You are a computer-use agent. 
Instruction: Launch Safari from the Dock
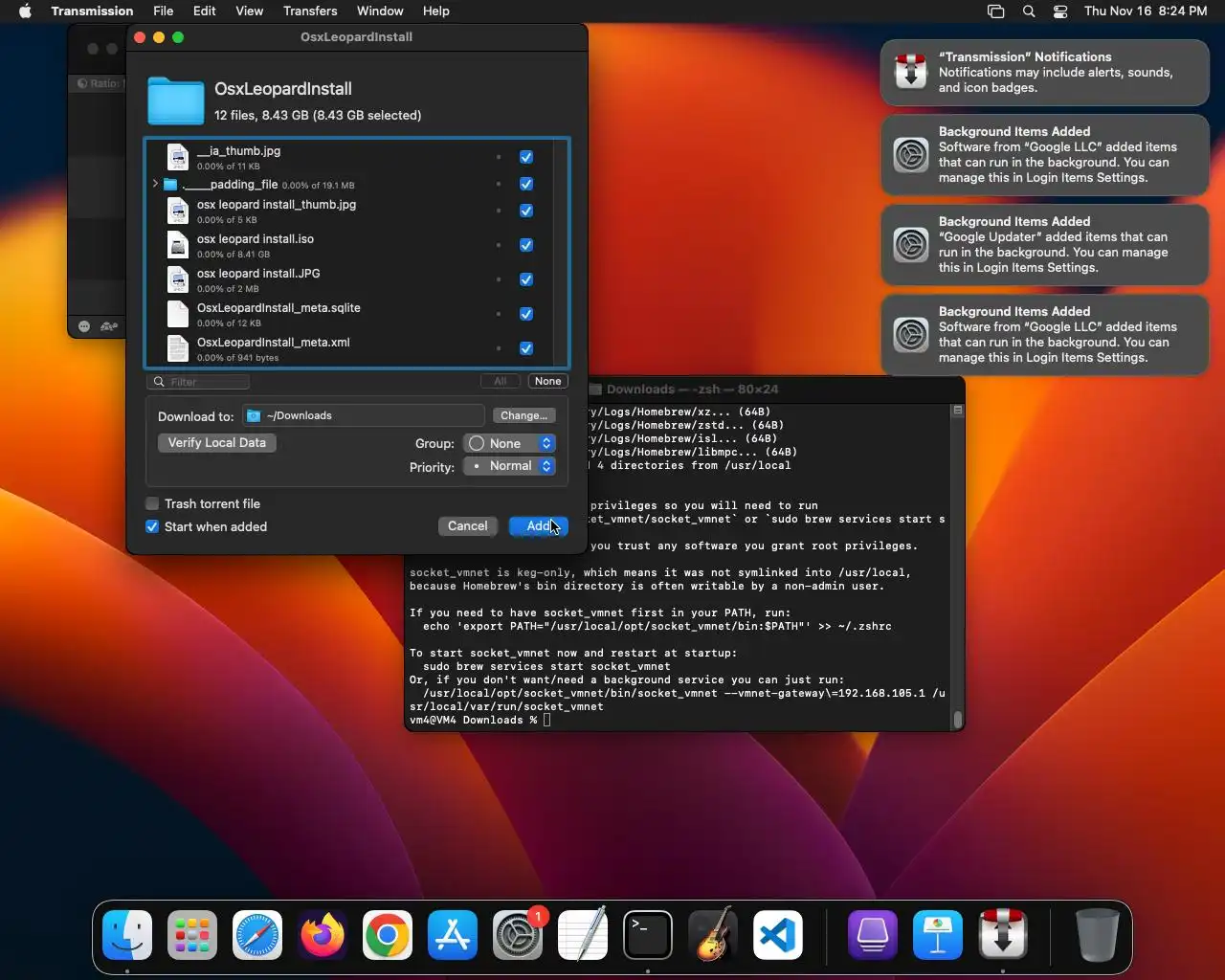point(257,935)
